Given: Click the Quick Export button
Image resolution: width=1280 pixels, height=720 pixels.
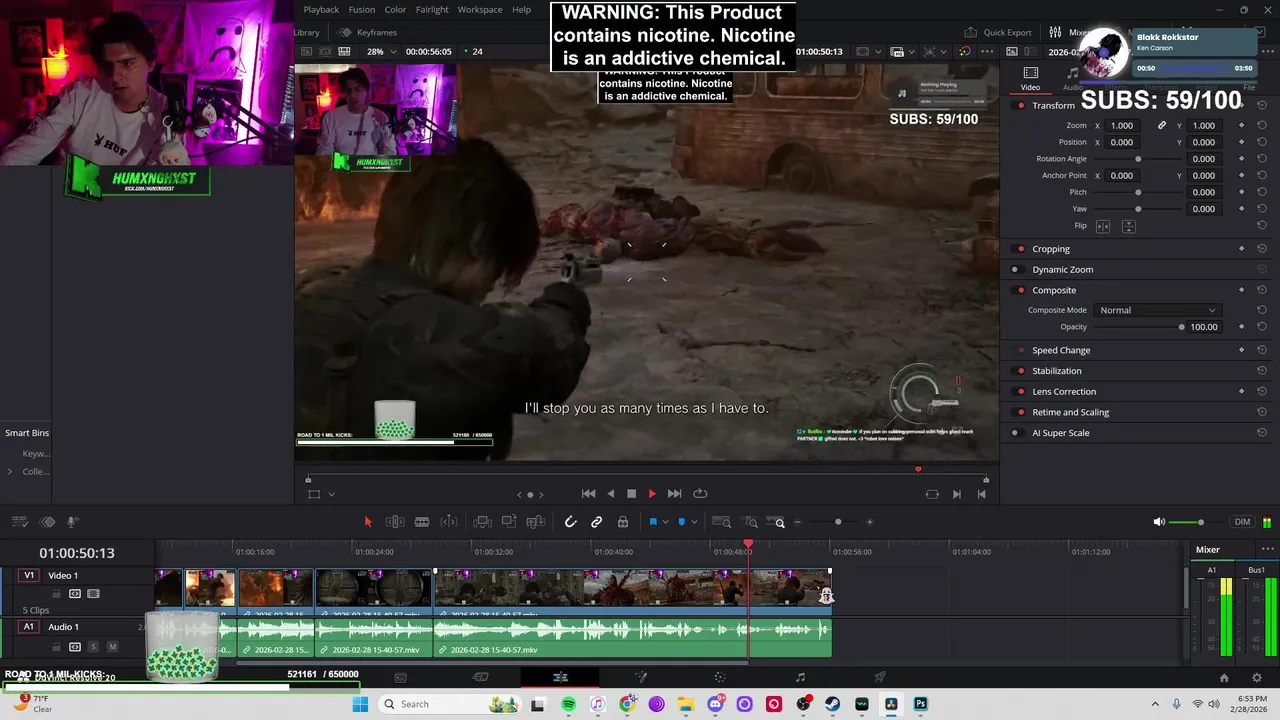Looking at the screenshot, I should 998,32.
